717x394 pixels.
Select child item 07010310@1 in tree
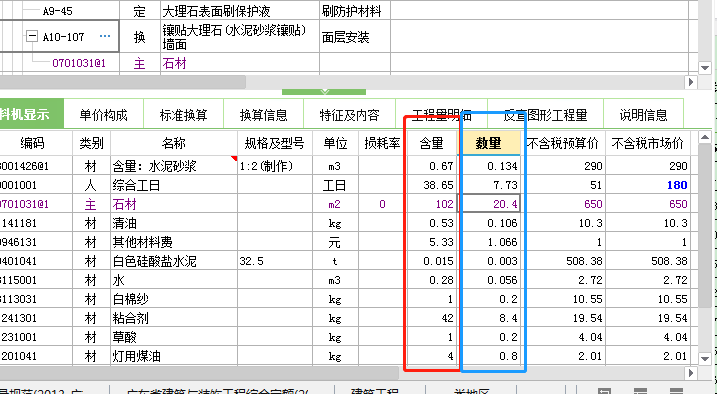point(79,63)
